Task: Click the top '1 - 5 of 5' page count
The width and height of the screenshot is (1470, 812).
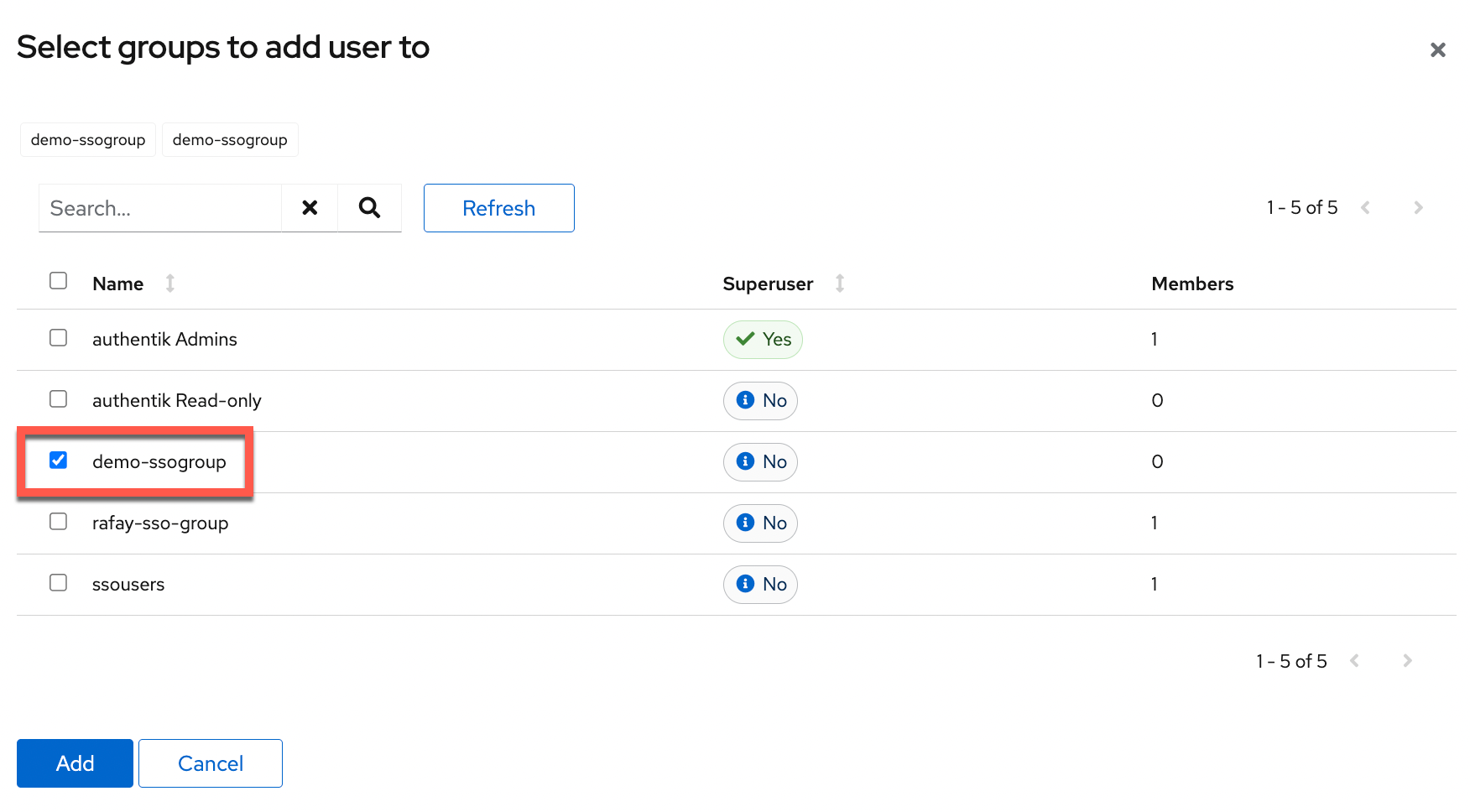Action: point(1302,207)
